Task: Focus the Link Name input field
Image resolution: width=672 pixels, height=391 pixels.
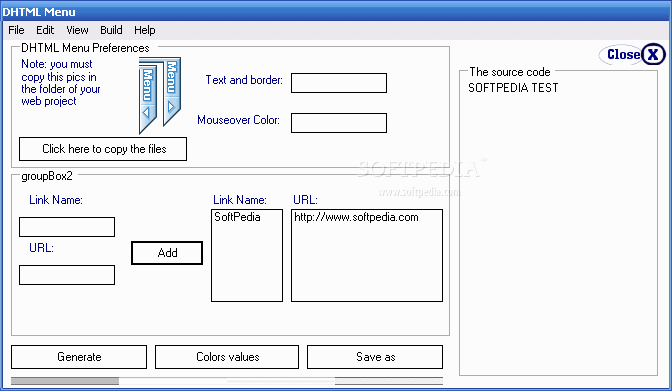Action: pyautogui.click(x=67, y=227)
